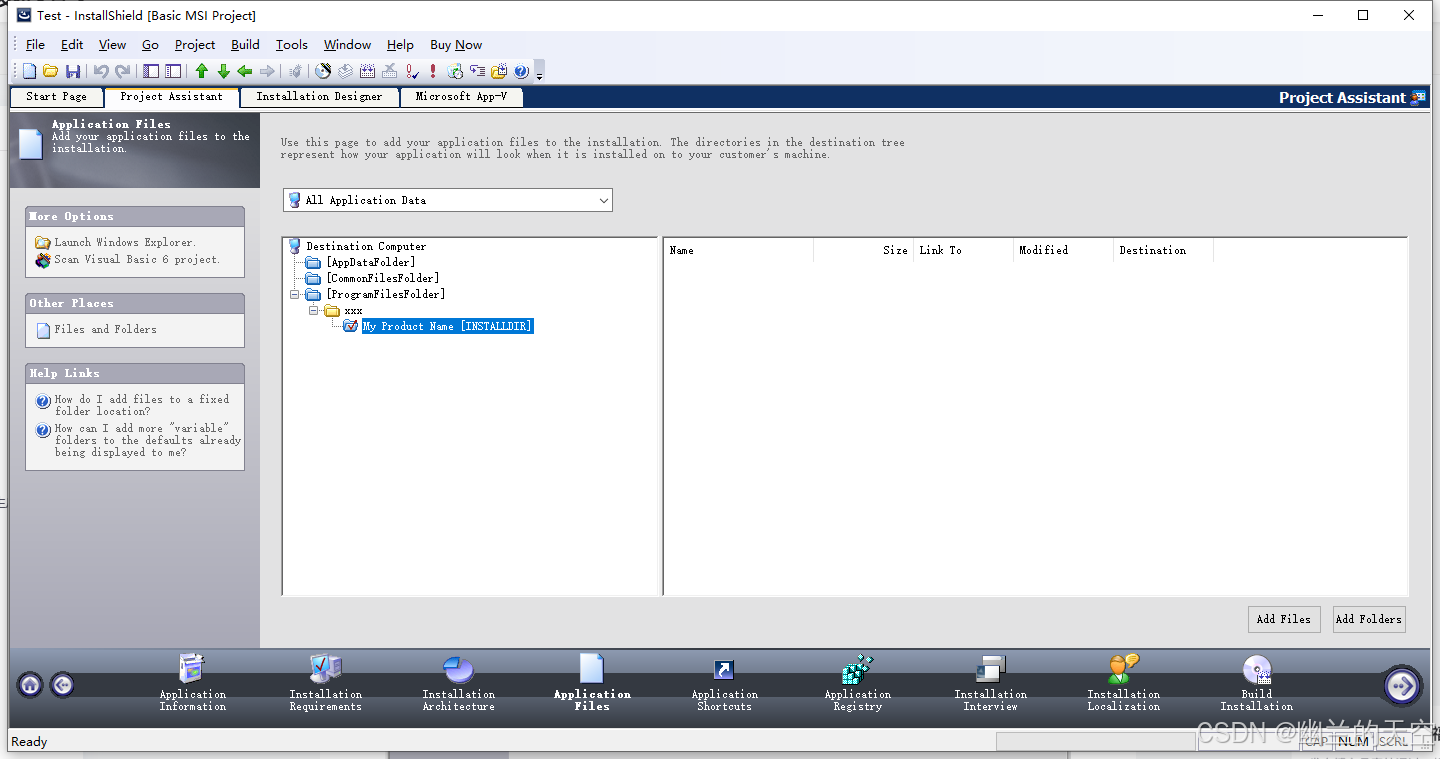Open Installation Interview page icon

[990, 669]
